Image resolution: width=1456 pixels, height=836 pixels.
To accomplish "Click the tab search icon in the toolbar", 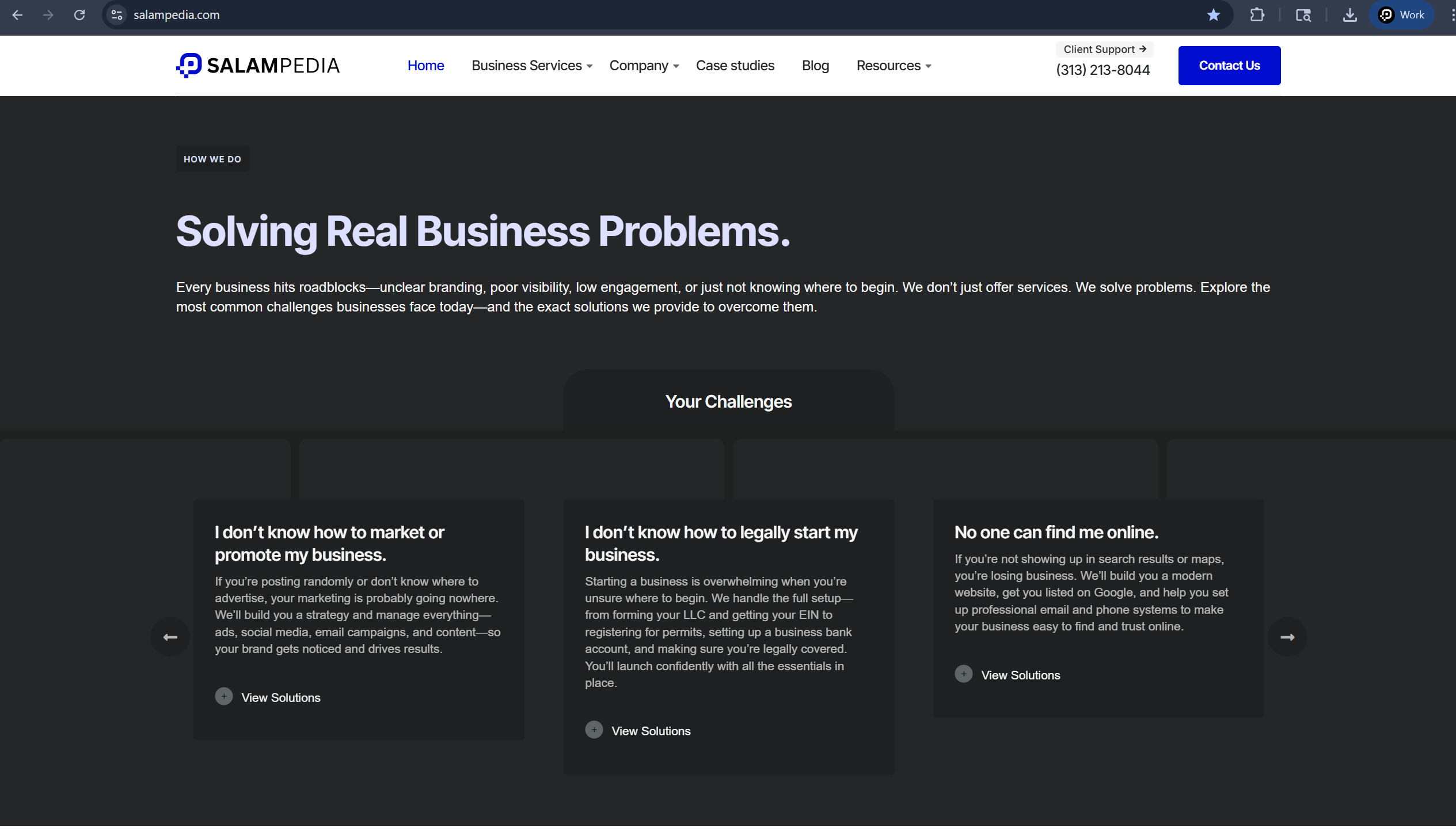I will (x=1303, y=15).
